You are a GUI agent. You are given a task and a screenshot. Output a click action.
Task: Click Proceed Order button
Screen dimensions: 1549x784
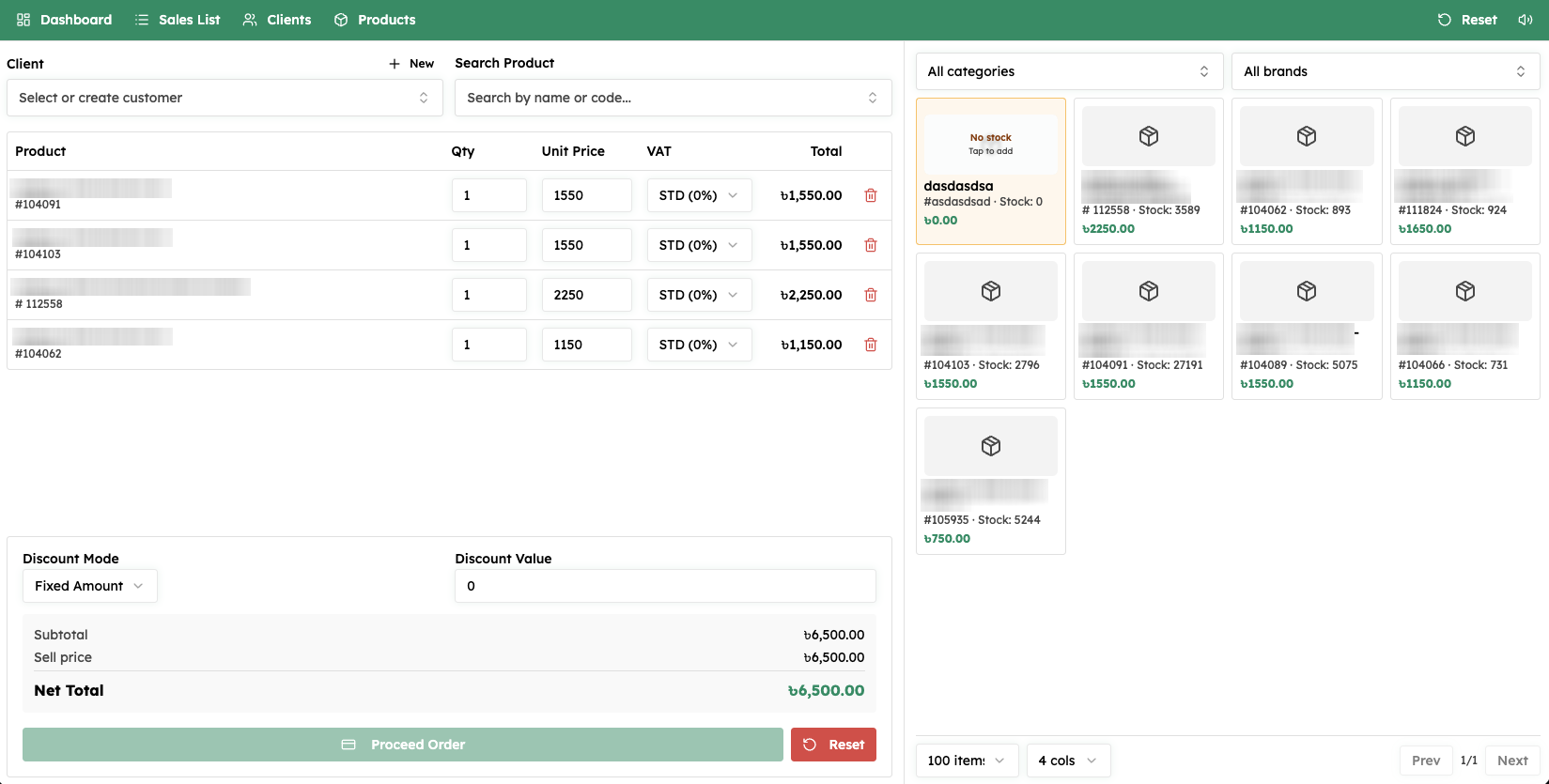pos(403,745)
